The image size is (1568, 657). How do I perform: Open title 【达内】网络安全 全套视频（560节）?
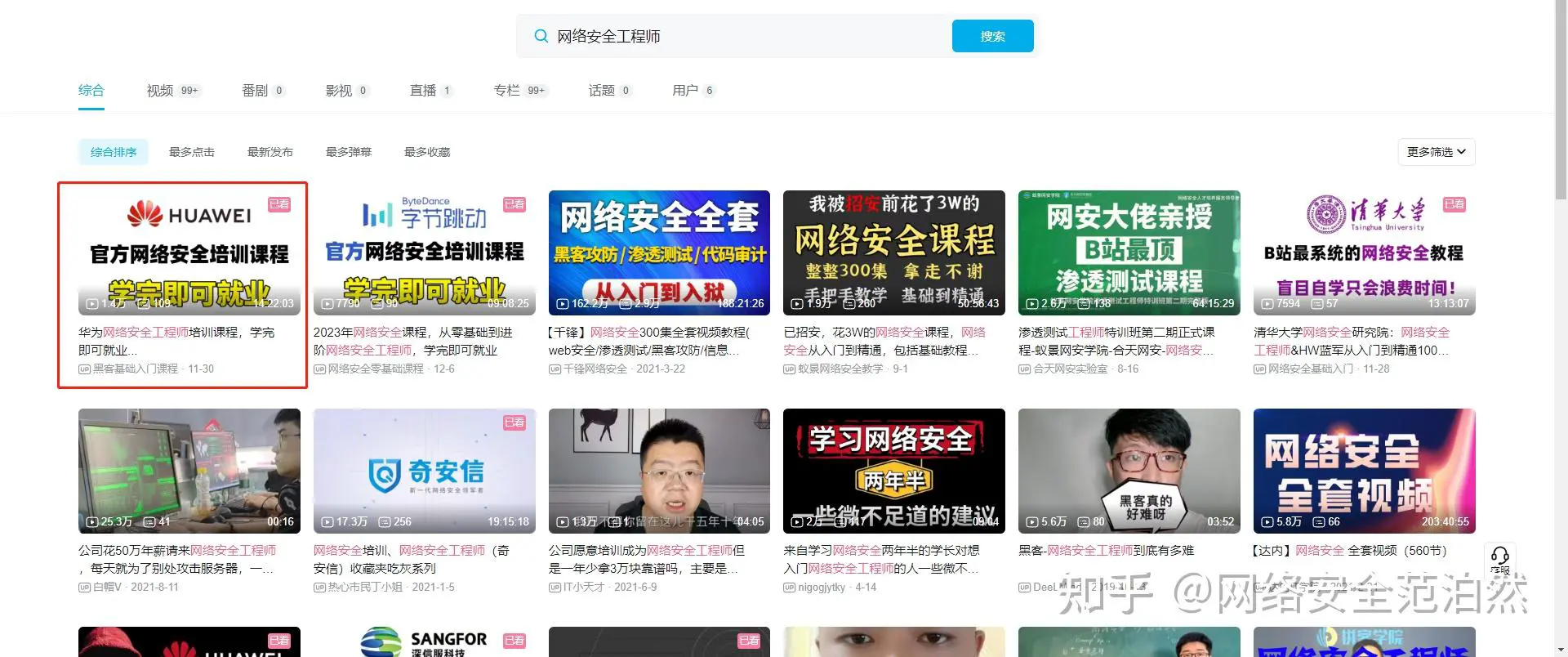coord(1350,551)
